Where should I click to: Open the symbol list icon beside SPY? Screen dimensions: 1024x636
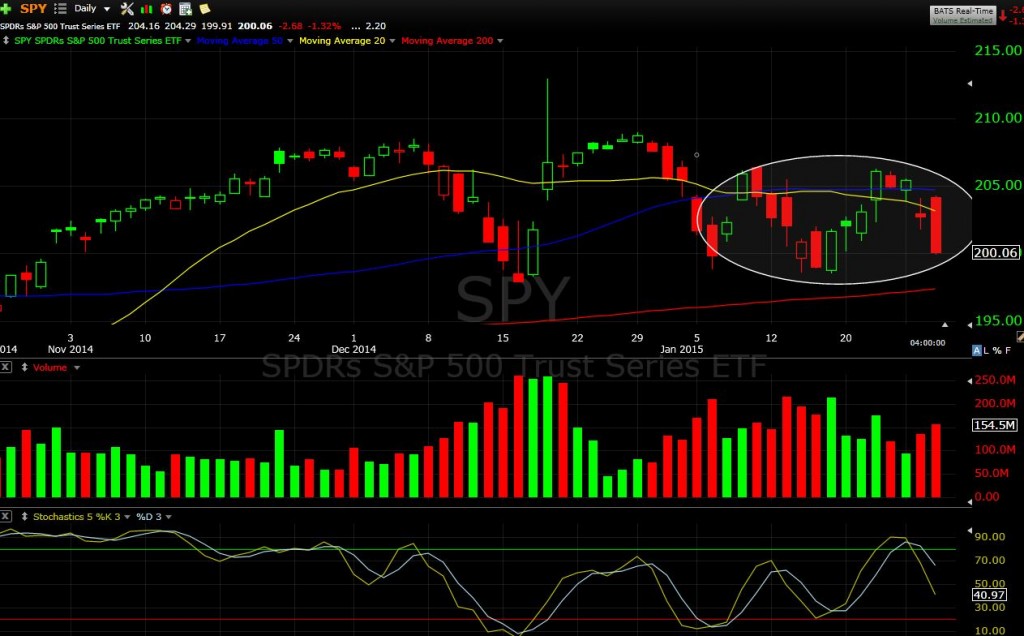pos(60,8)
